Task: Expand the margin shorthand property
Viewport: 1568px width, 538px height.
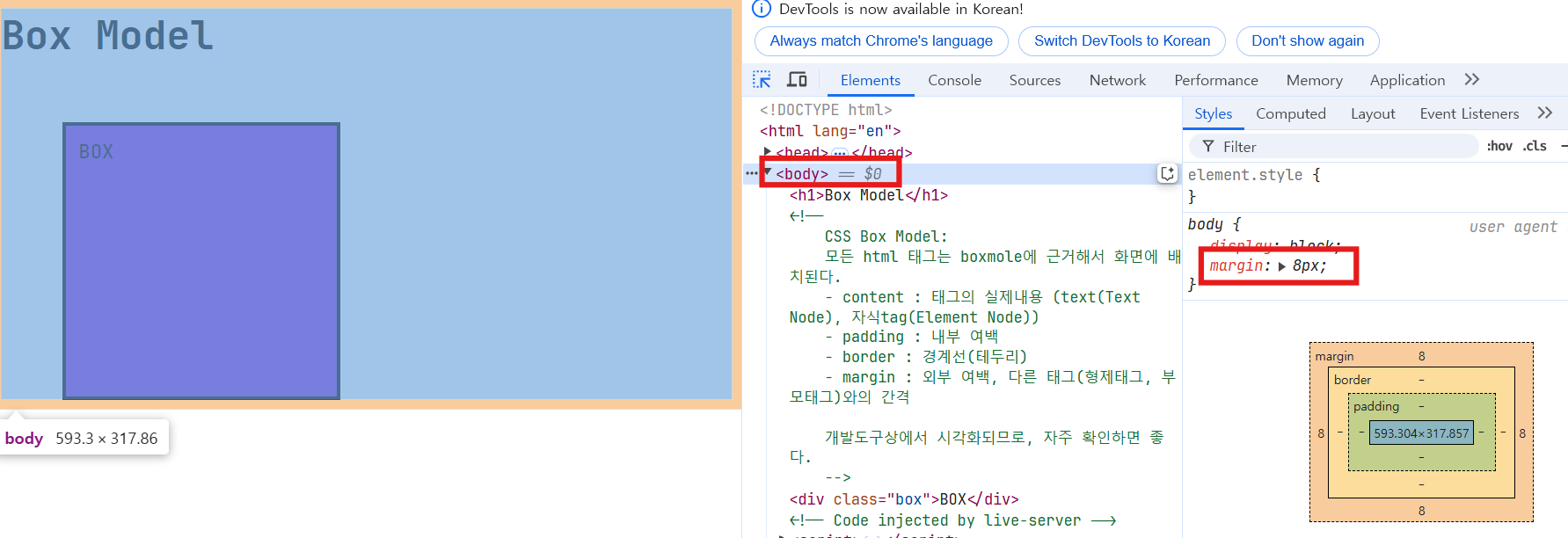Action: click(x=1282, y=266)
